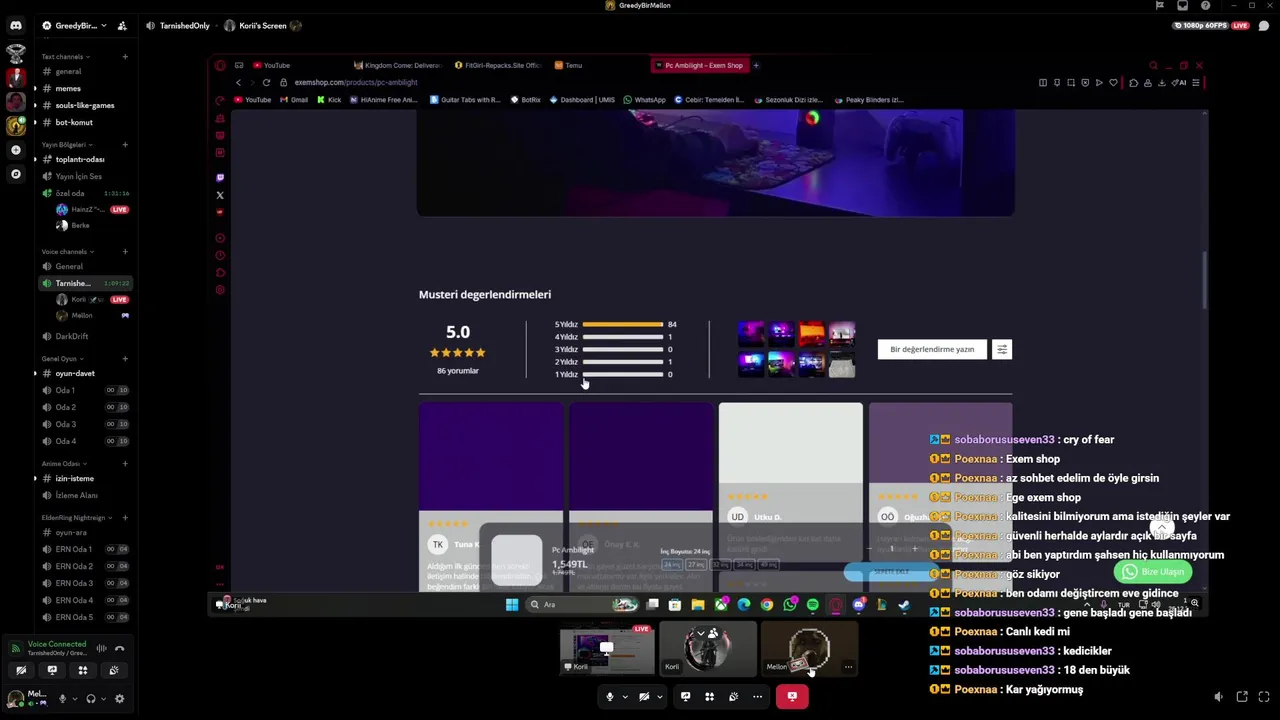Screen dimensions: 1280x720
Task: Deafen with the headphones icon in user panel
Action: [91, 699]
